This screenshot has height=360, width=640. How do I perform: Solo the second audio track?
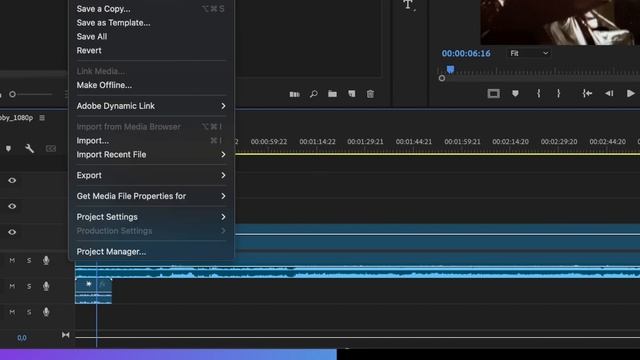[29, 286]
